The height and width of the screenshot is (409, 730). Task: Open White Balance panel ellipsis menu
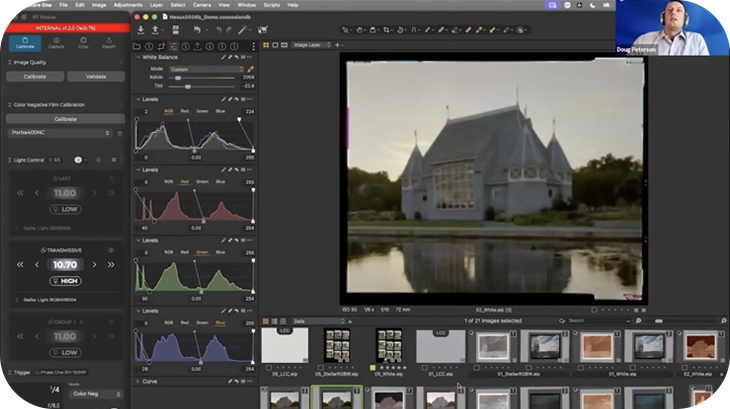(x=250, y=57)
